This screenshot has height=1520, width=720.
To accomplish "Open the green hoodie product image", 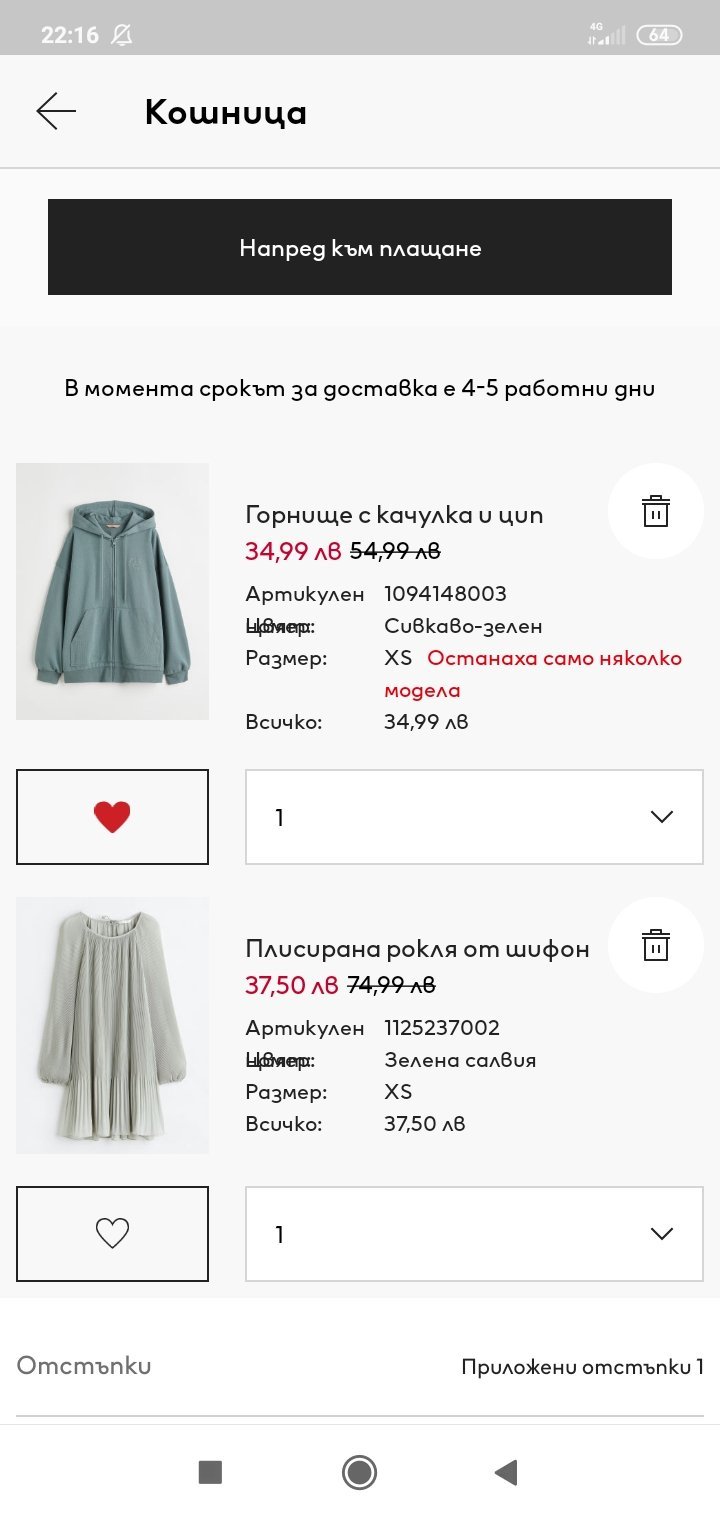I will coord(112,591).
